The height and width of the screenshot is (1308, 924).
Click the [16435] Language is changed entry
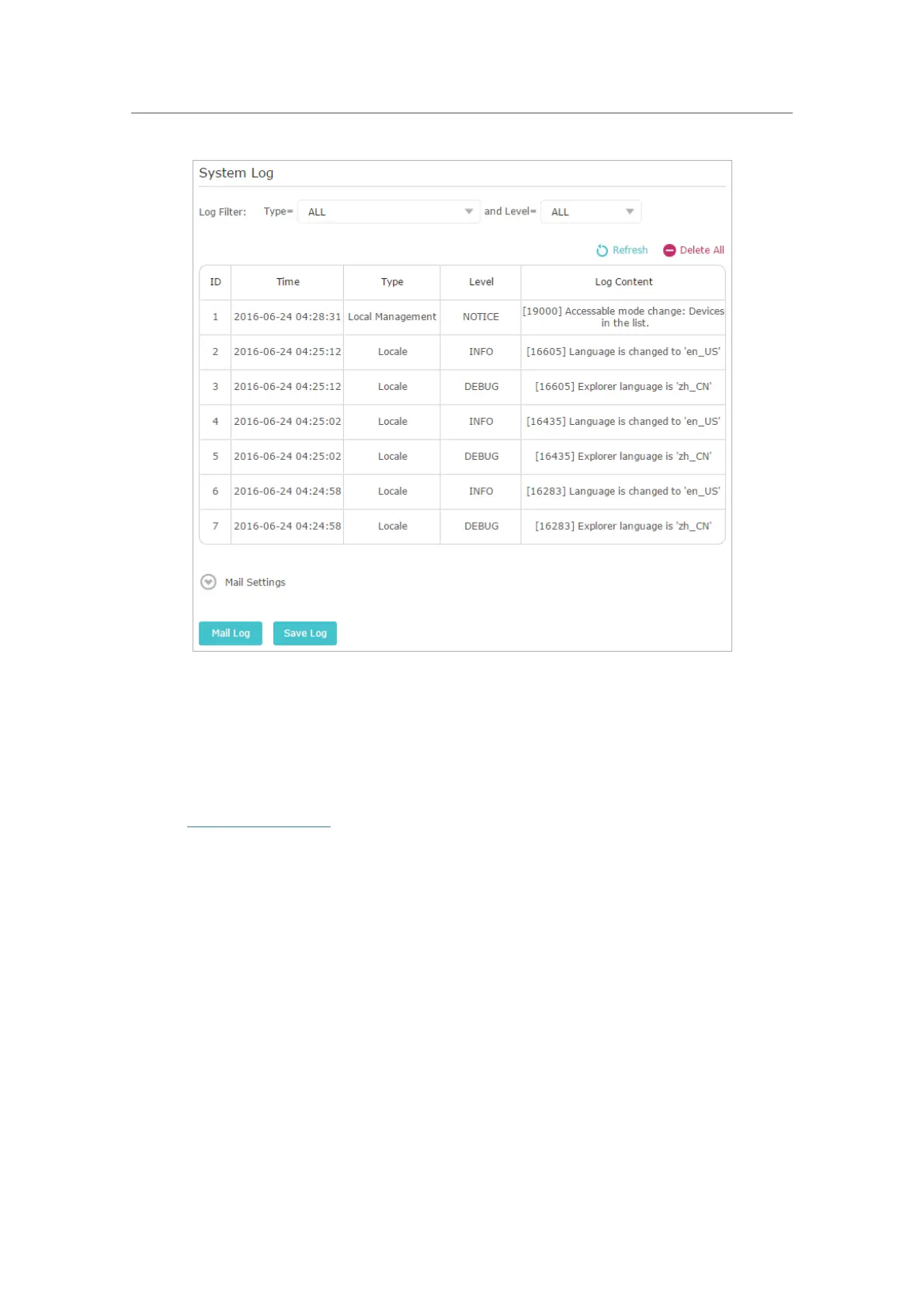[624, 422]
